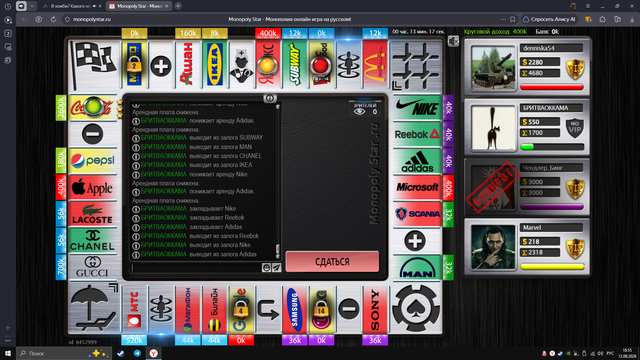The image size is (640, 360).
Task: Click the spectators eye icon
Action: (x=360, y=111)
